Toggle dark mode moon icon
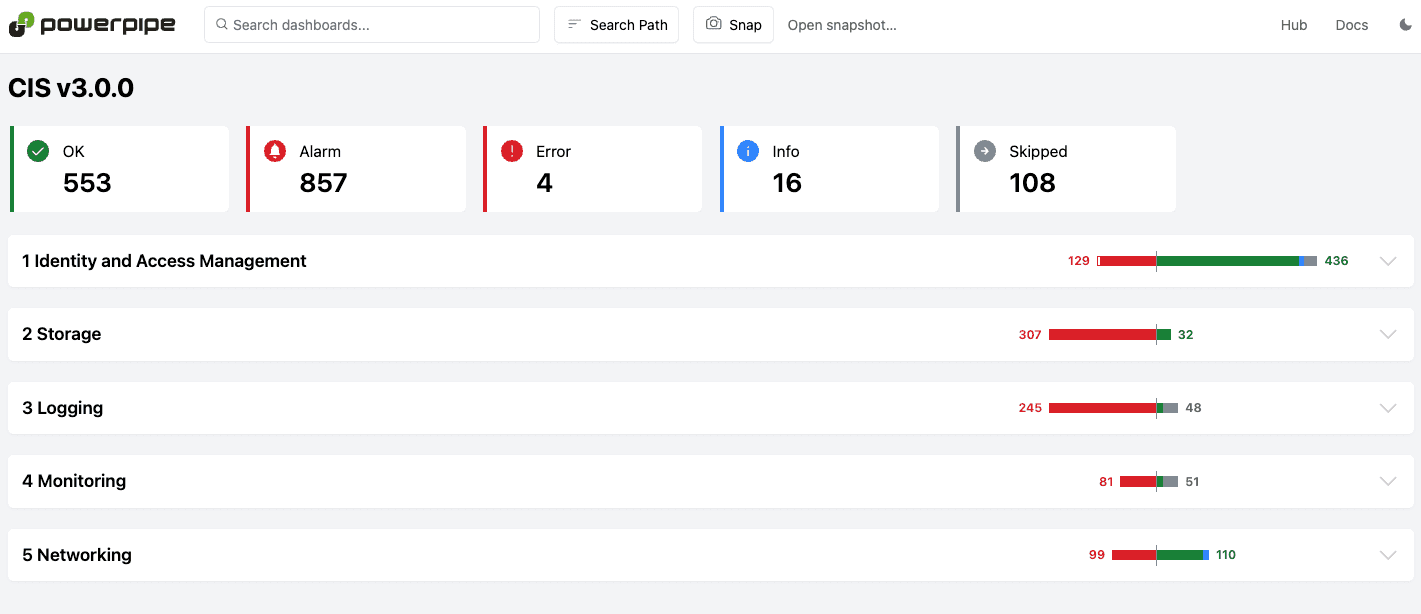 pos(1405,25)
